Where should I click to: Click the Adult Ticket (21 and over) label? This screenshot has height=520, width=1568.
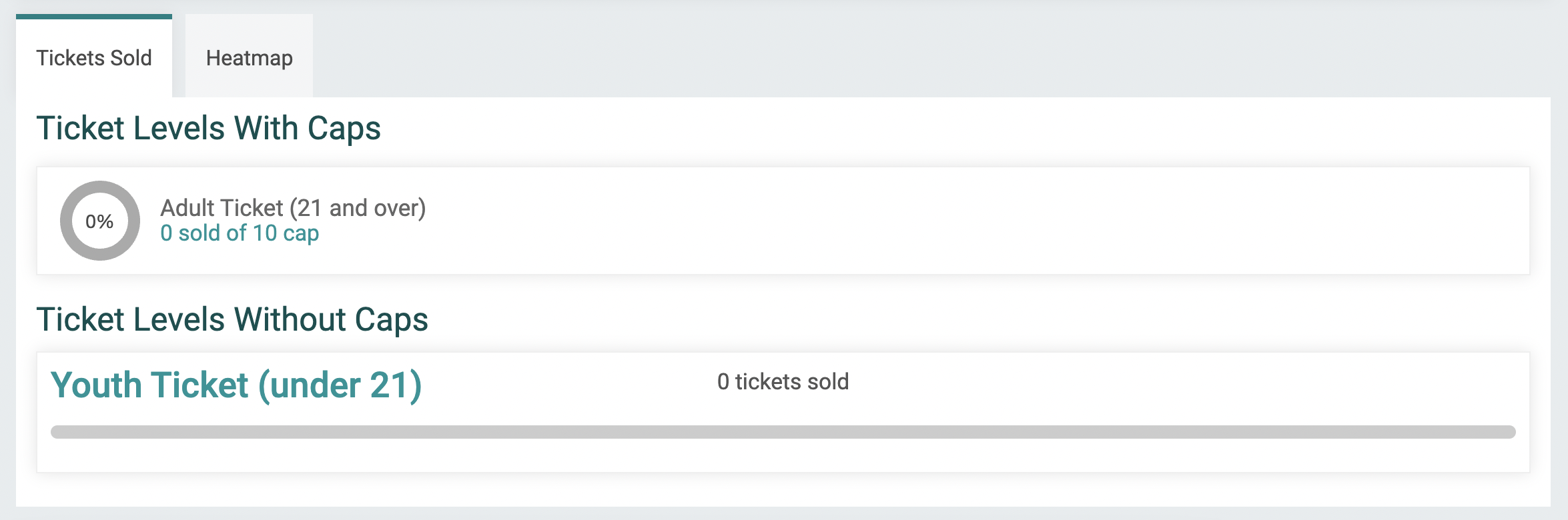294,207
